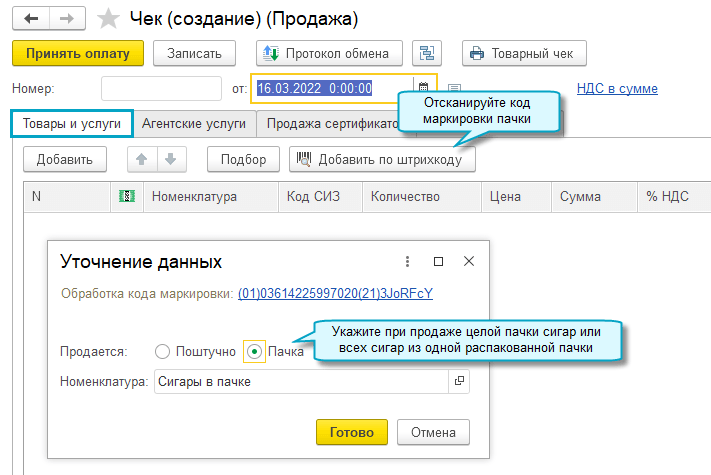This screenshot has height=475, width=711.
Task: Click Подбор button
Action: point(243,159)
